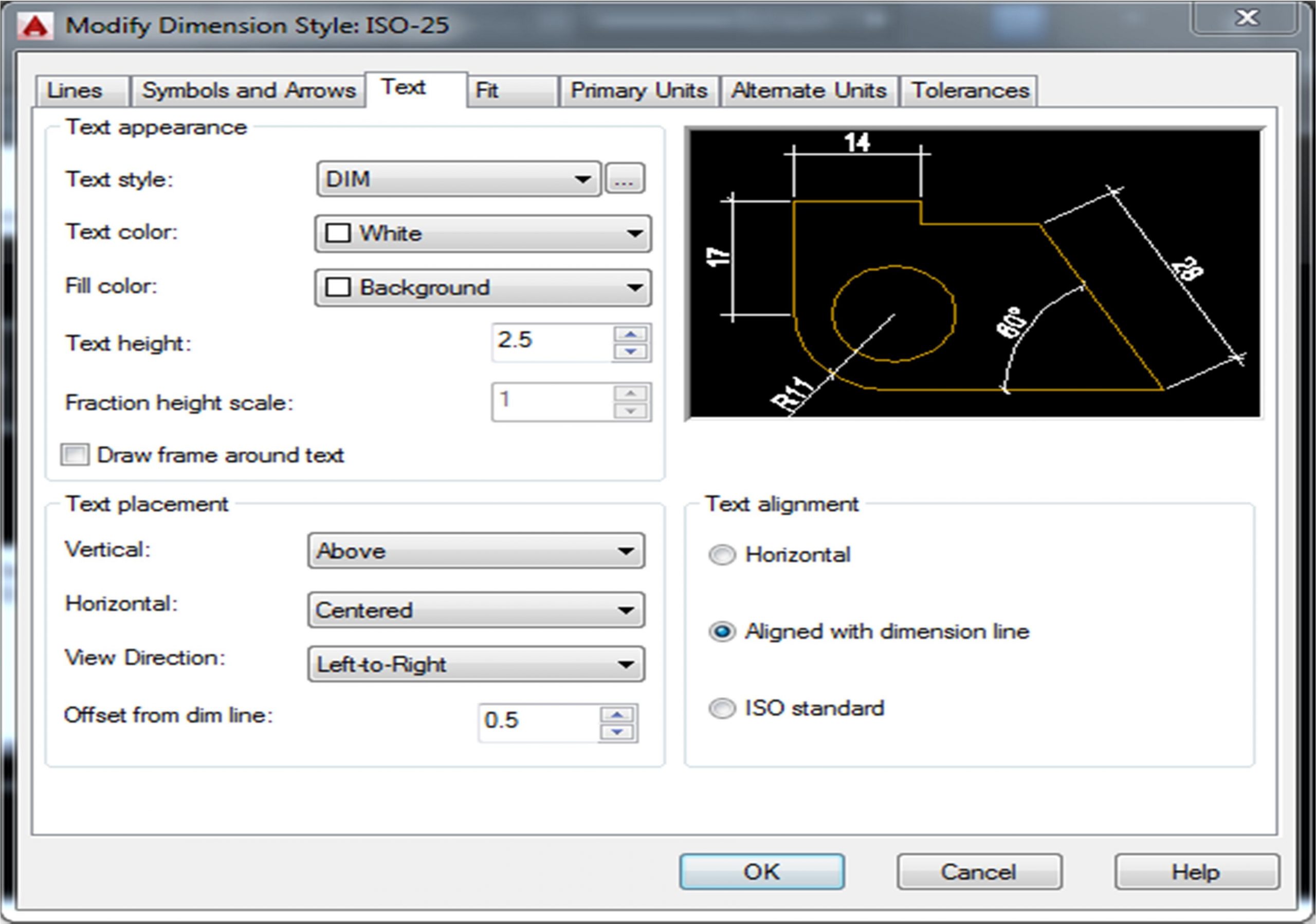Viewport: 1316px width, 924px height.
Task: Select Horizontal text alignment option
Action: coord(722,555)
